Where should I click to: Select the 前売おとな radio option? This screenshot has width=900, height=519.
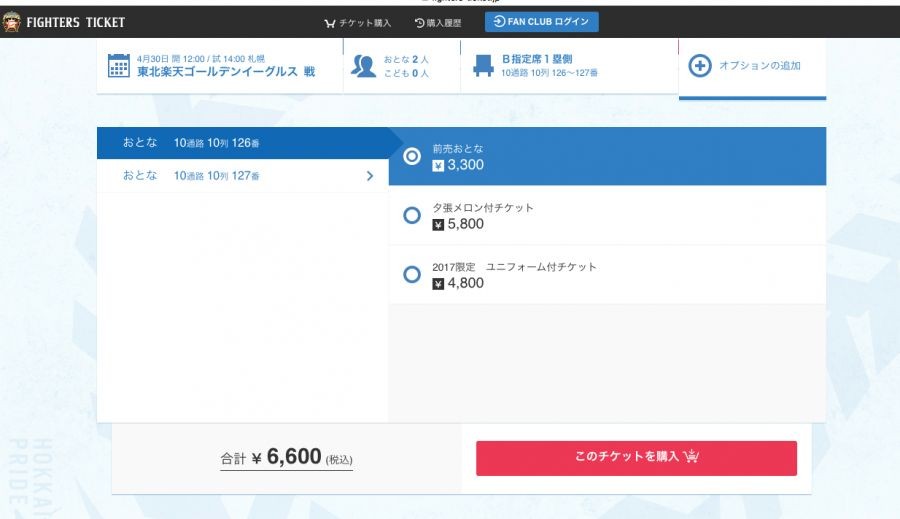point(411,157)
